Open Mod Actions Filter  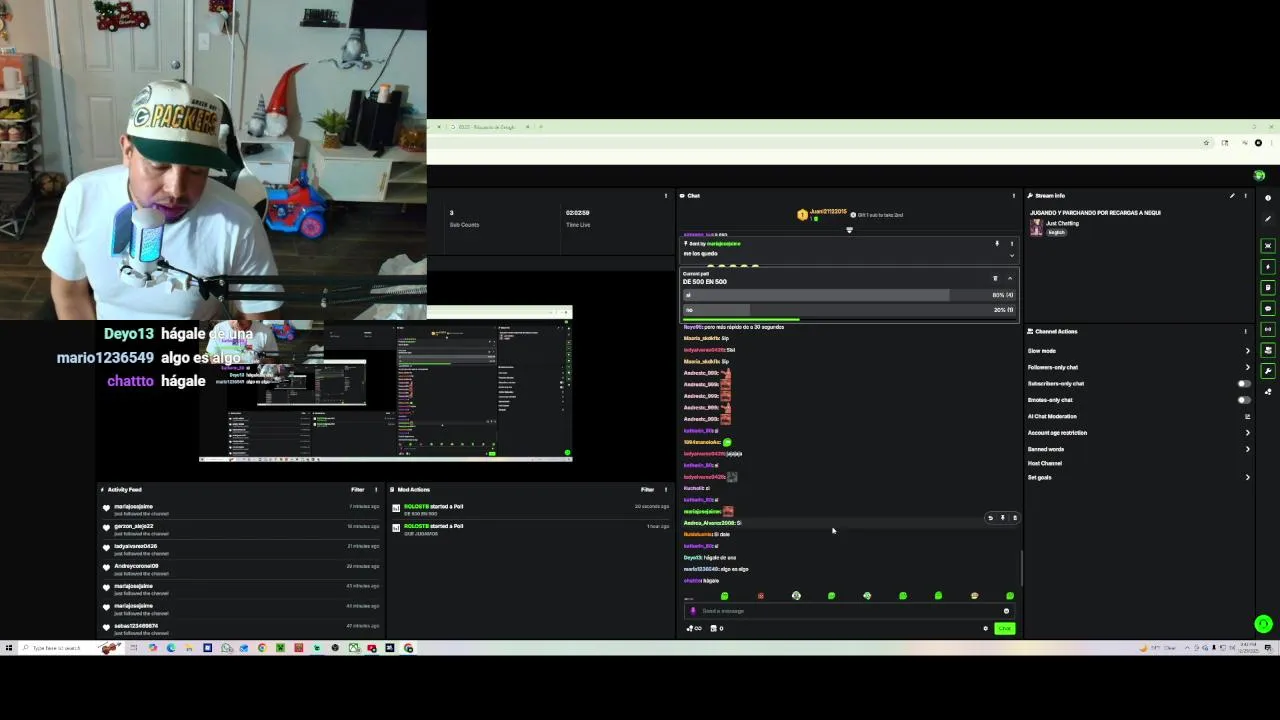coord(647,490)
